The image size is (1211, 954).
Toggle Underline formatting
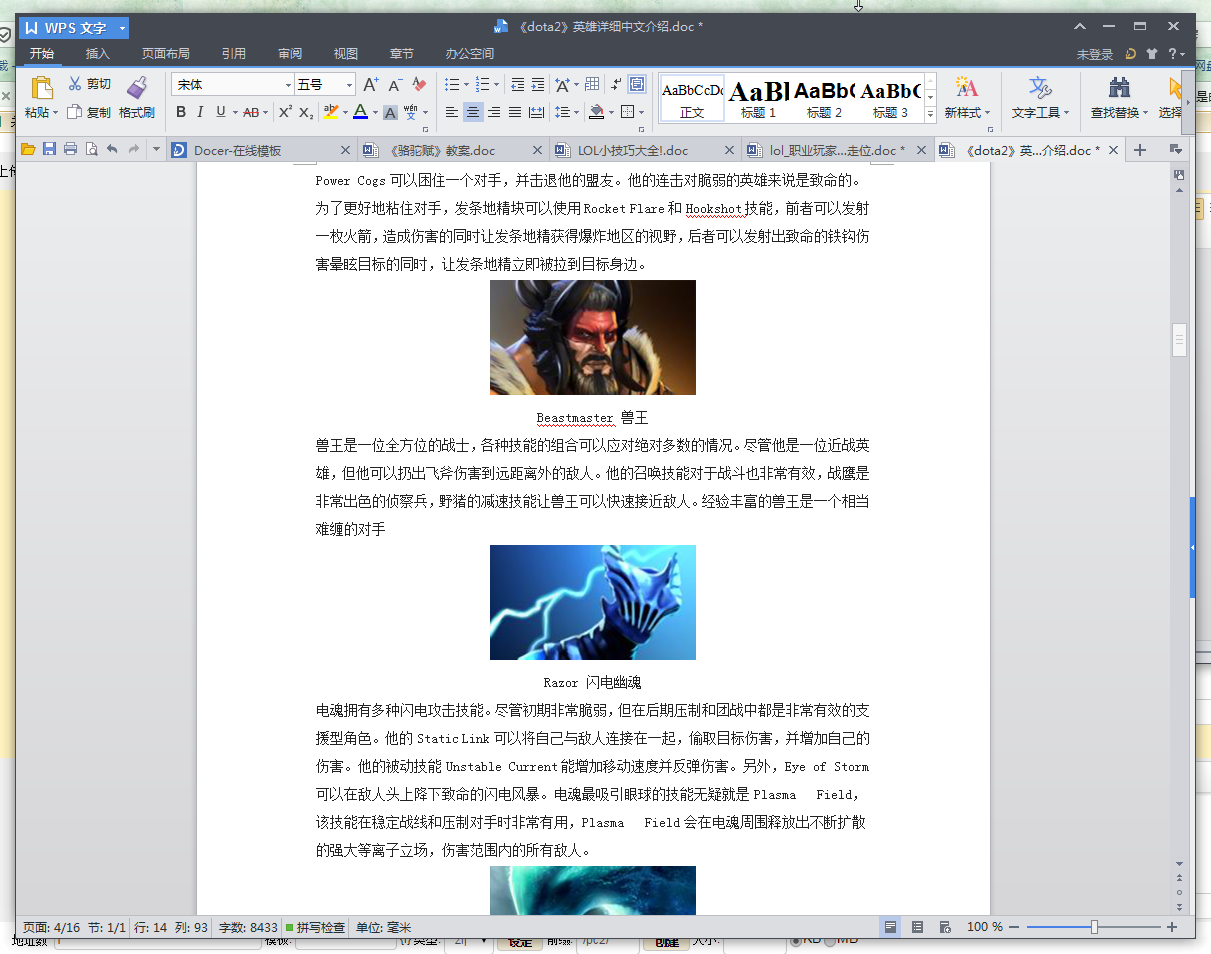[220, 112]
